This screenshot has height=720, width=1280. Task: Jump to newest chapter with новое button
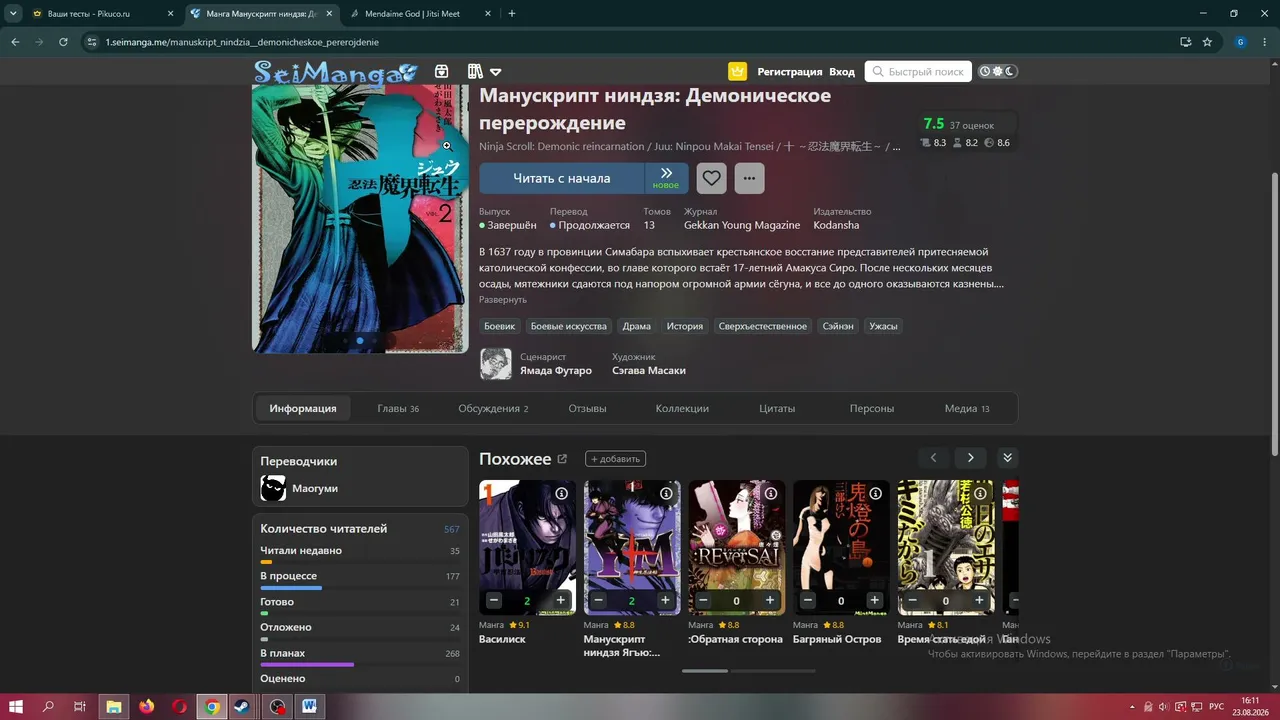click(666, 178)
